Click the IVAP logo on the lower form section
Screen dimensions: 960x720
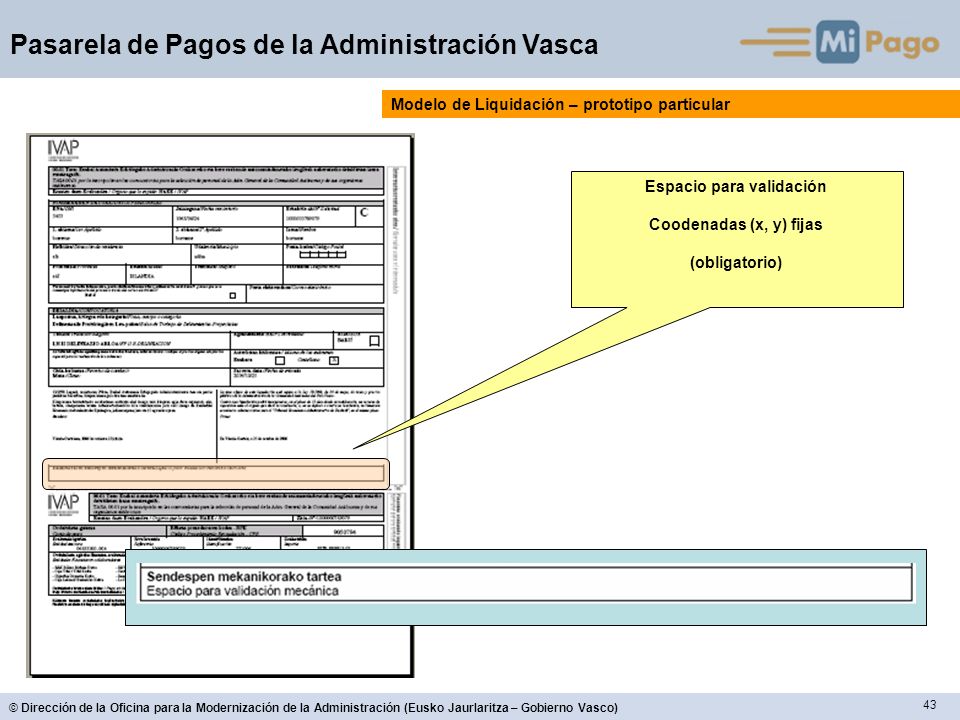point(63,504)
